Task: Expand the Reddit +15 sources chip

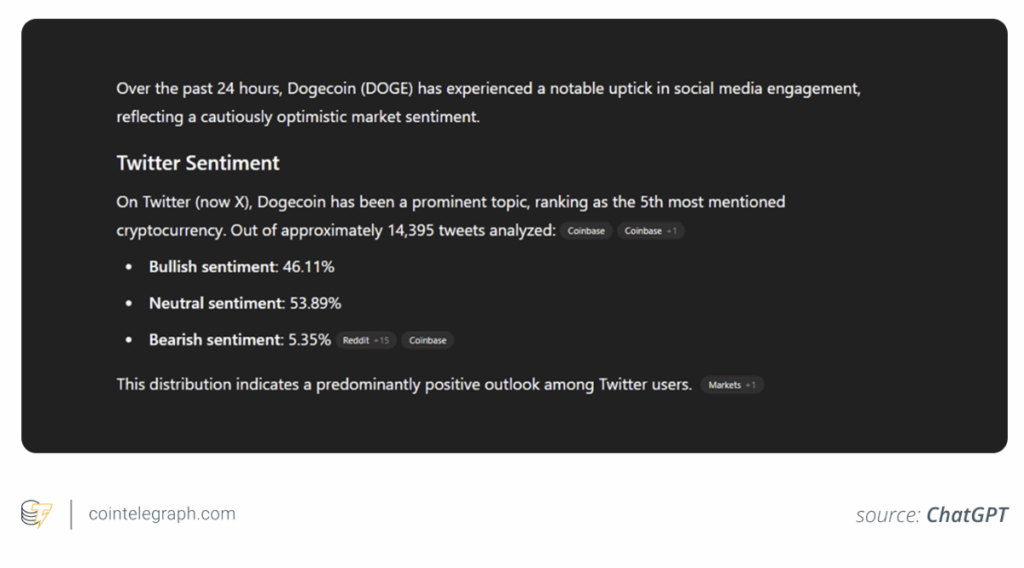Action: tap(366, 340)
